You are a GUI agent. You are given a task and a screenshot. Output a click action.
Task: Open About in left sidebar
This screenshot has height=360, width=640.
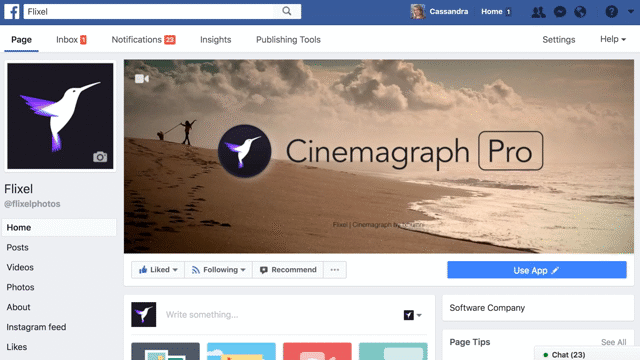18,307
